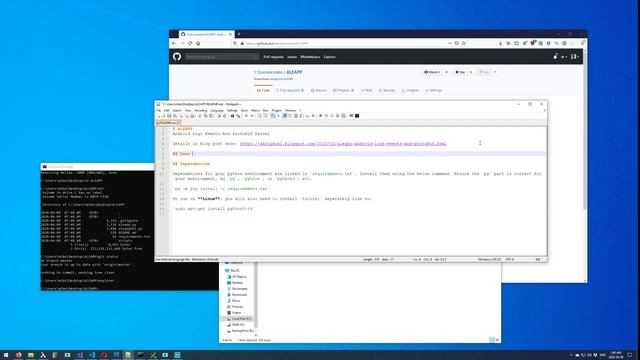
Task: Open Marketplace in GitHub header
Action: pos(310,57)
